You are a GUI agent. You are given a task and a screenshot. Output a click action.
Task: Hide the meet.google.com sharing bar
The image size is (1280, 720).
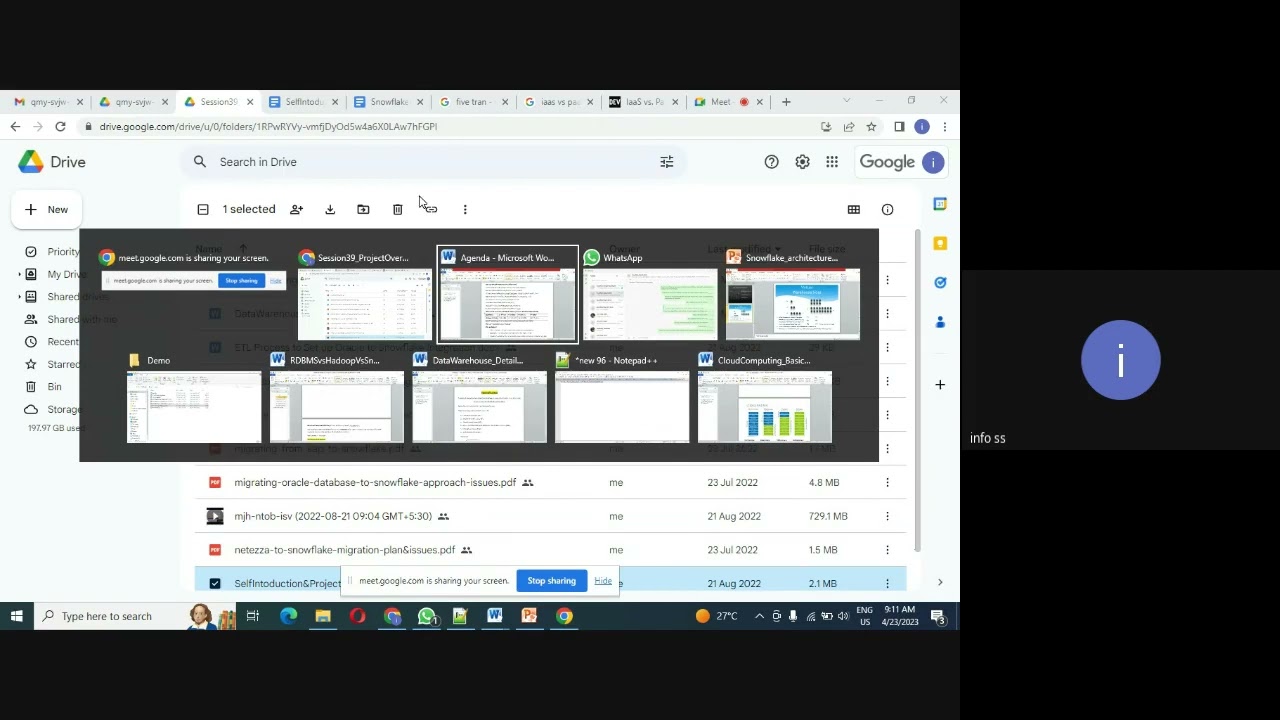coord(603,581)
